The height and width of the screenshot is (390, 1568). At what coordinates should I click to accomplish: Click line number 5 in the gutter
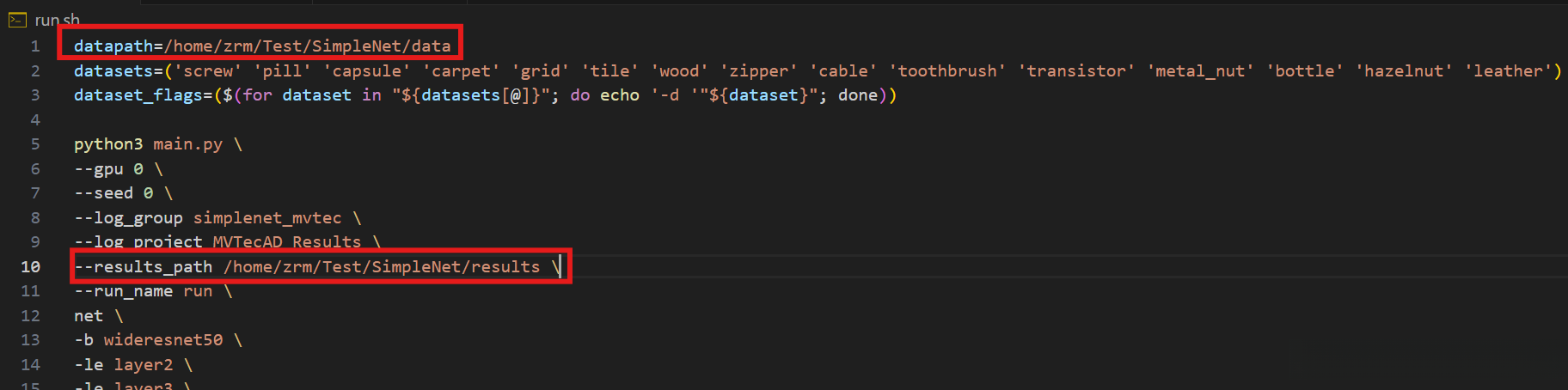coord(35,144)
